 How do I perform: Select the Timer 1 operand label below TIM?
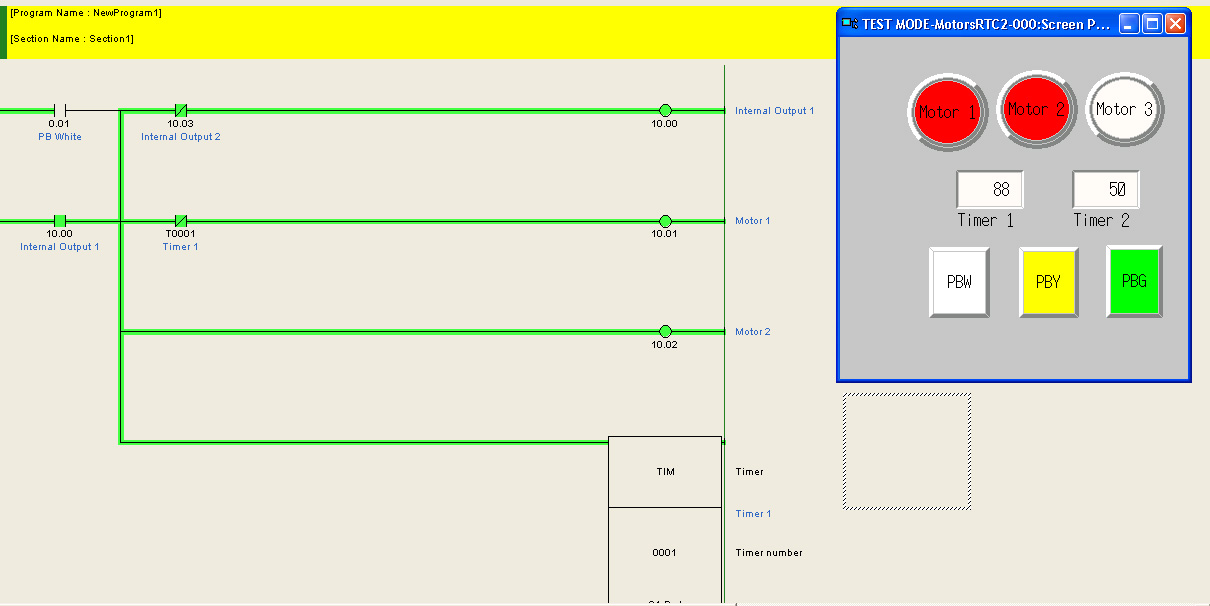753,513
